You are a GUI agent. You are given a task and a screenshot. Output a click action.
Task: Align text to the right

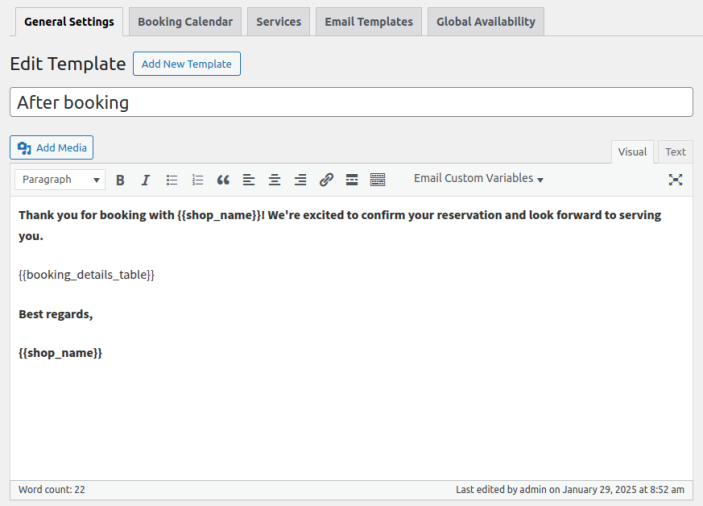tap(300, 180)
